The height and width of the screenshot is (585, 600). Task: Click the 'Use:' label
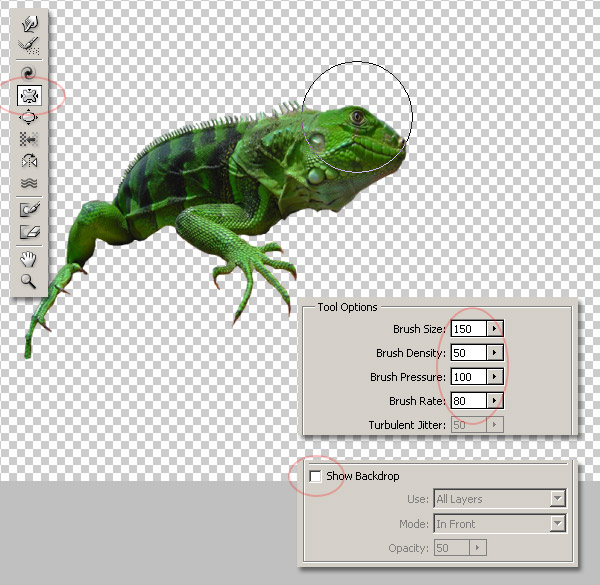coord(418,499)
